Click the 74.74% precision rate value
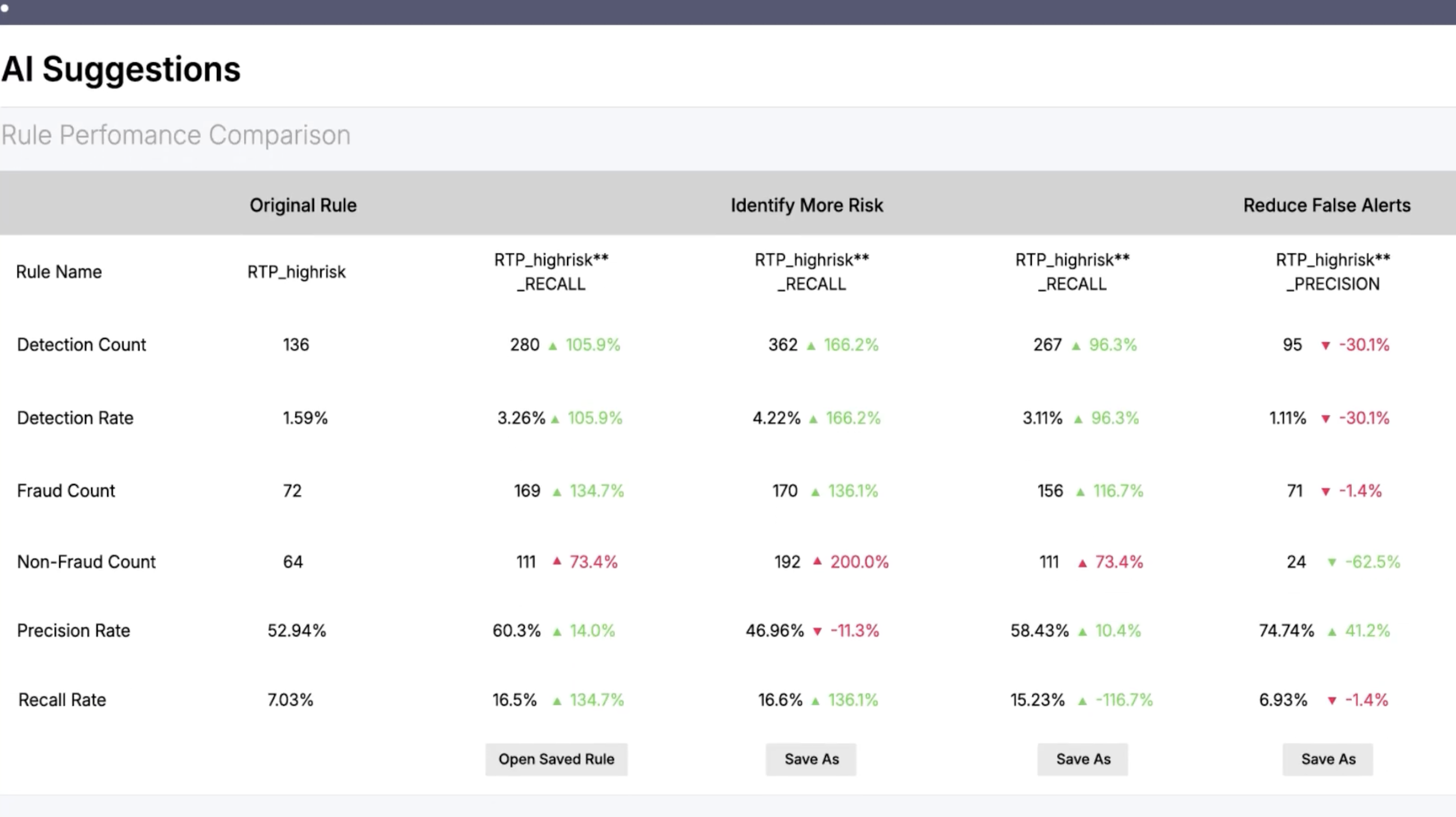Viewport: 1456px width, 817px height. 1286,631
